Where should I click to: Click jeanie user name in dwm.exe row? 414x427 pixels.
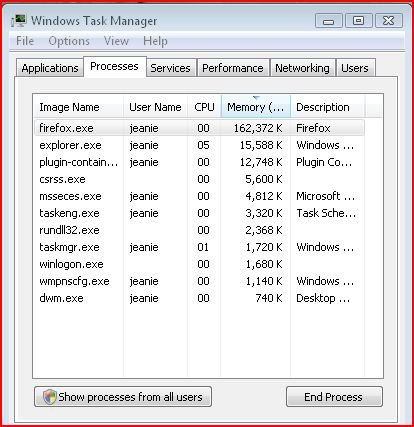(144, 298)
